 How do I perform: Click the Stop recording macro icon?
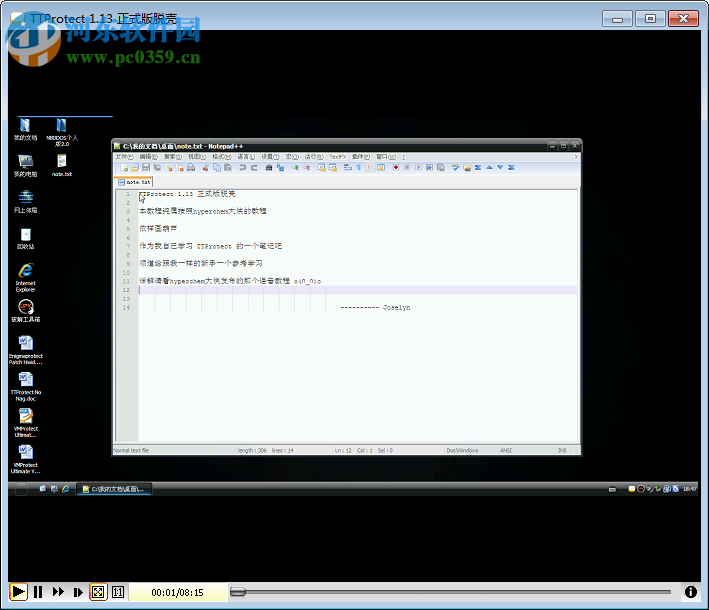click(x=407, y=168)
